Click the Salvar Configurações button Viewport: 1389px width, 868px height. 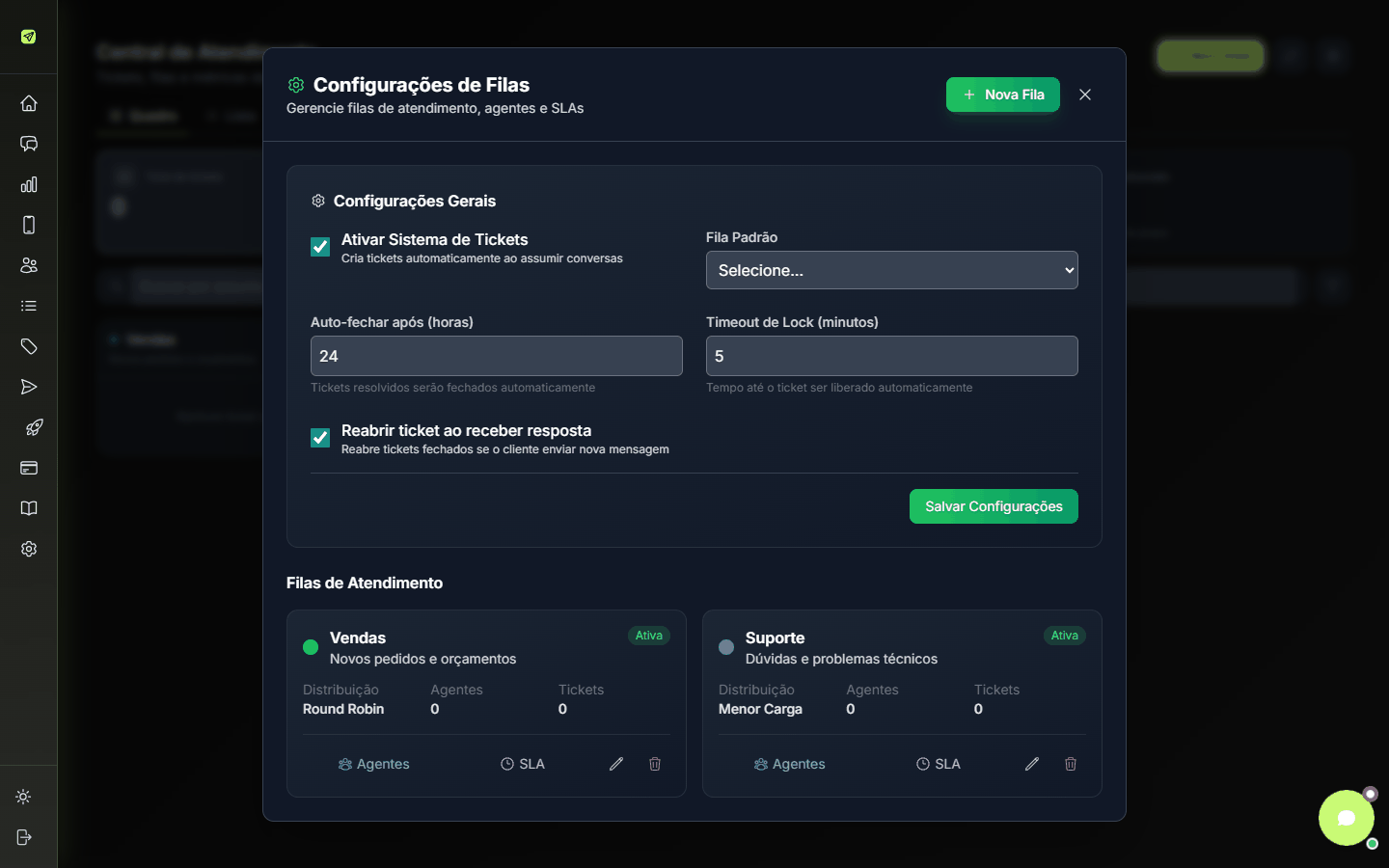pos(994,506)
